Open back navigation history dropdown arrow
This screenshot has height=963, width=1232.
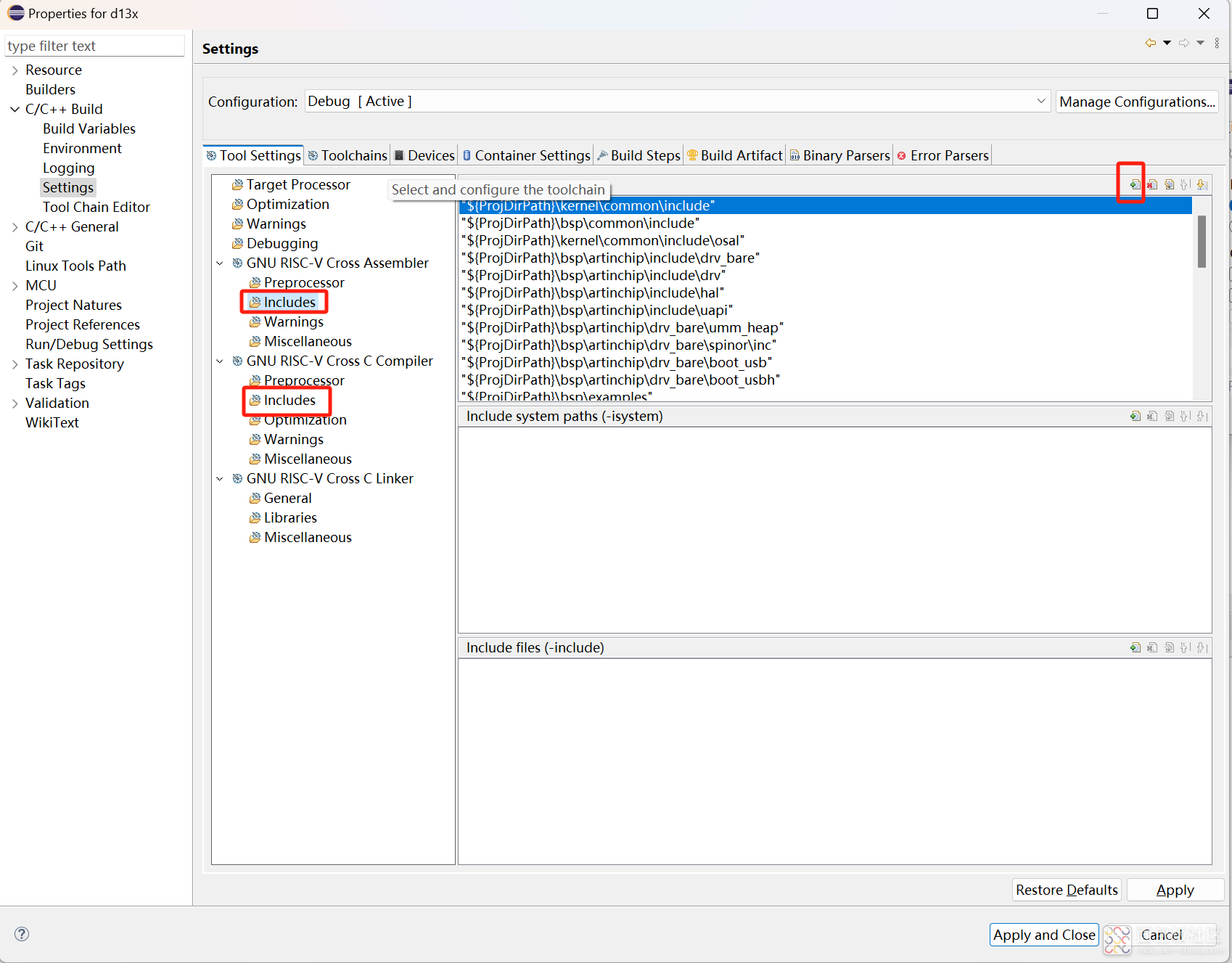(x=1167, y=43)
